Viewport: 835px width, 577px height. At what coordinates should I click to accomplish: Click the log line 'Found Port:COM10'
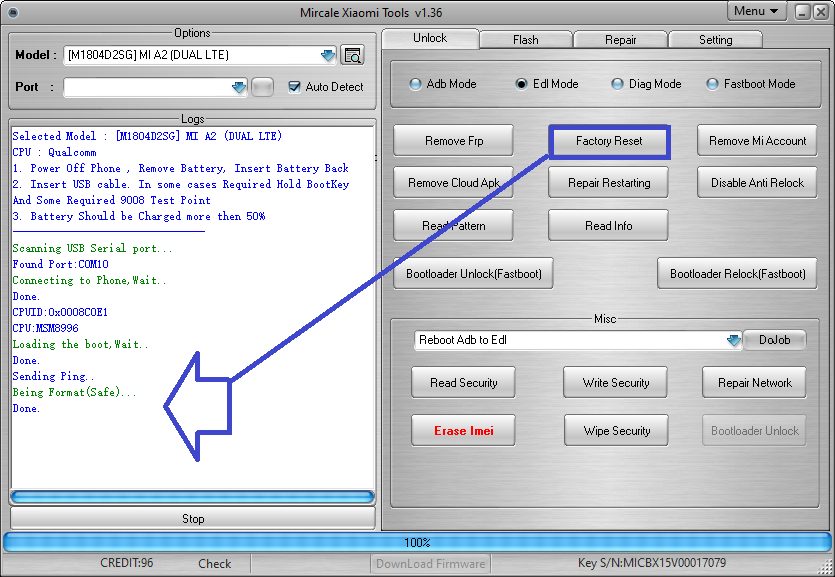point(61,264)
